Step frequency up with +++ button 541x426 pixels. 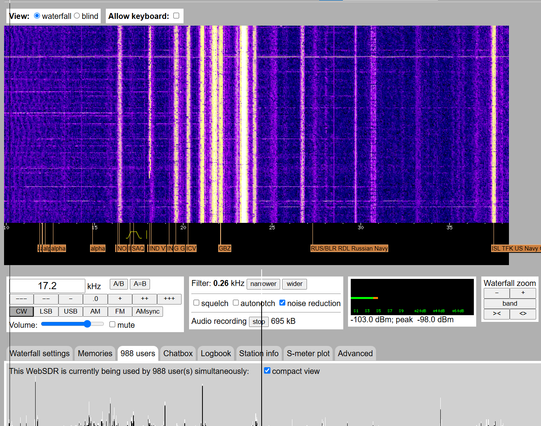[x=169, y=299]
